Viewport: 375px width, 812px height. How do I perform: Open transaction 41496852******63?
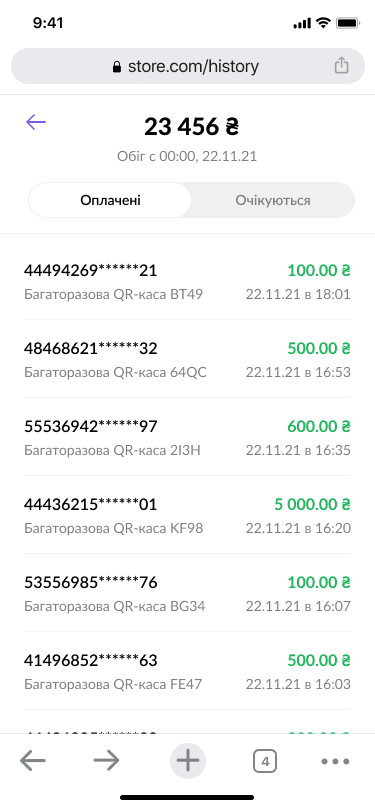[188, 671]
